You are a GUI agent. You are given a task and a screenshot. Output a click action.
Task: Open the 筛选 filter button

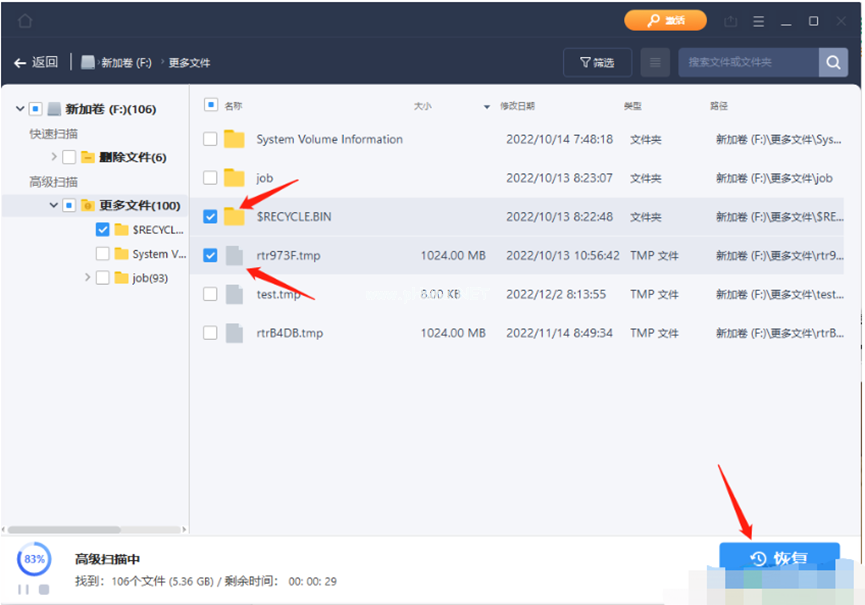(x=597, y=62)
